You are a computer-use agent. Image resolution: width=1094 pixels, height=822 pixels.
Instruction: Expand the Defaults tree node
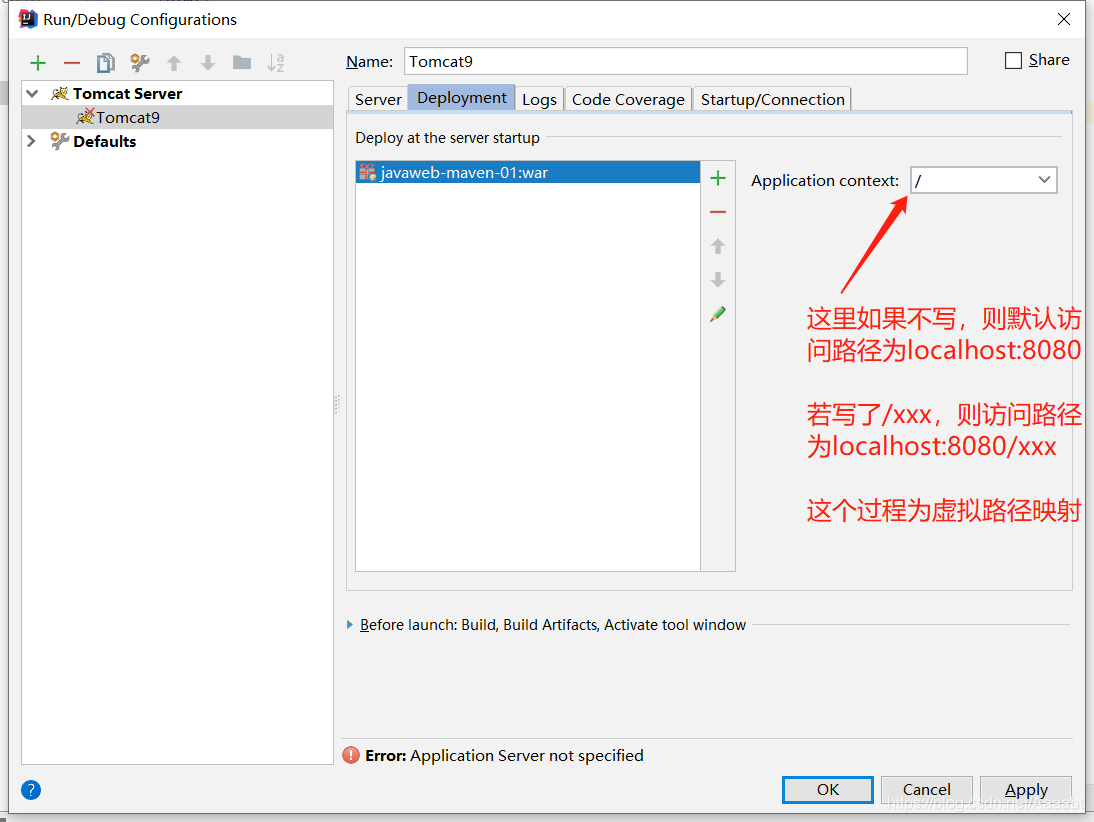tap(31, 141)
